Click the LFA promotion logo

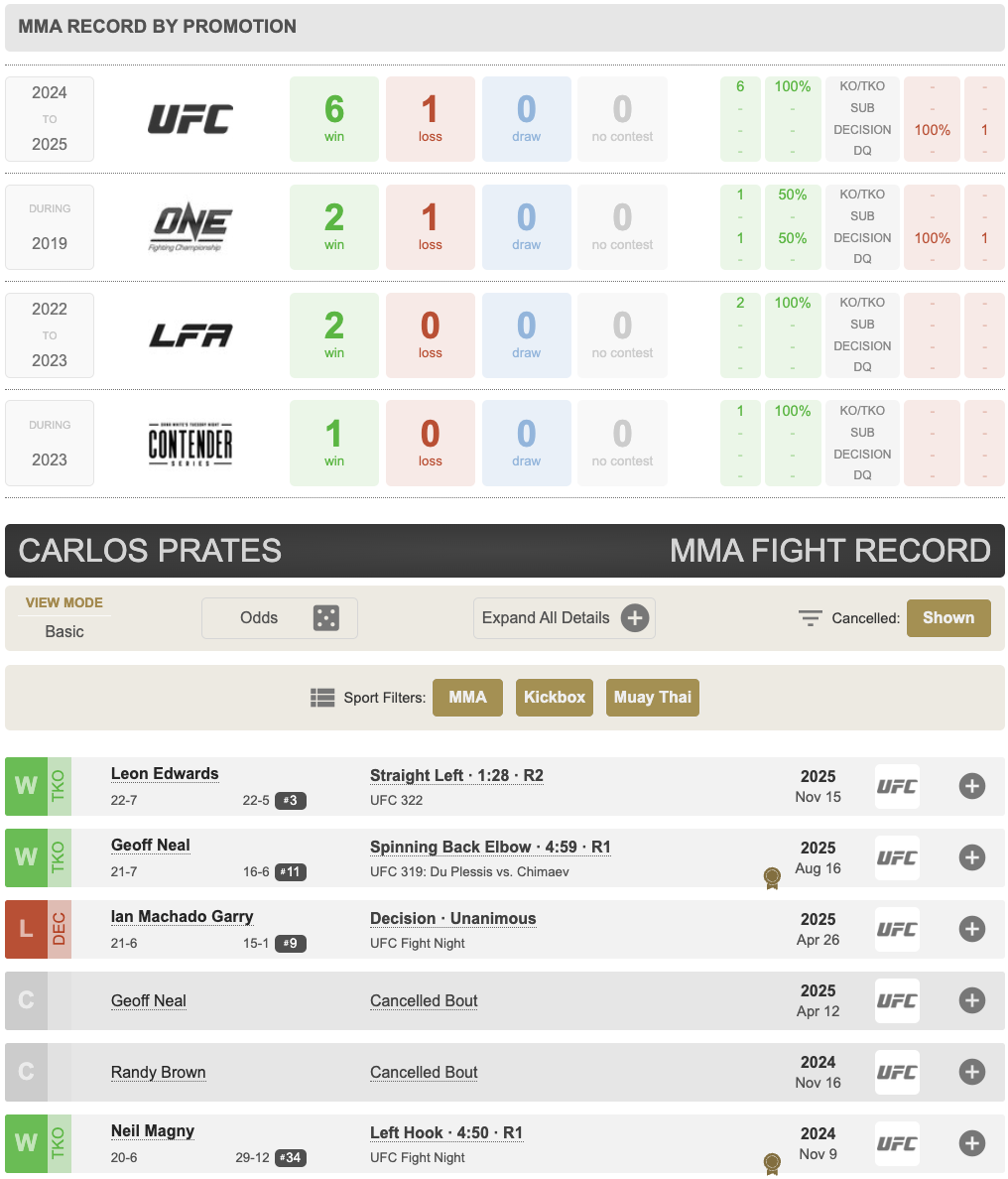pos(190,335)
